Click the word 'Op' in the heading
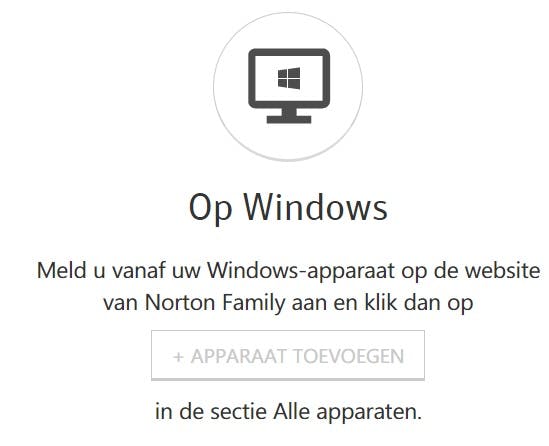549x446 pixels. [x=210, y=208]
